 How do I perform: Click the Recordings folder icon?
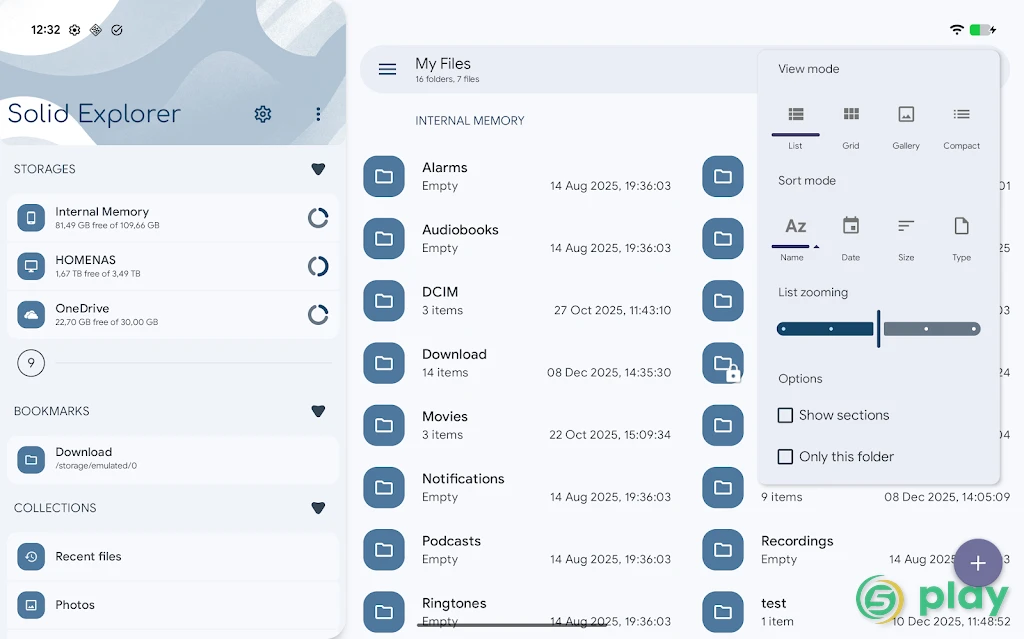tap(723, 549)
